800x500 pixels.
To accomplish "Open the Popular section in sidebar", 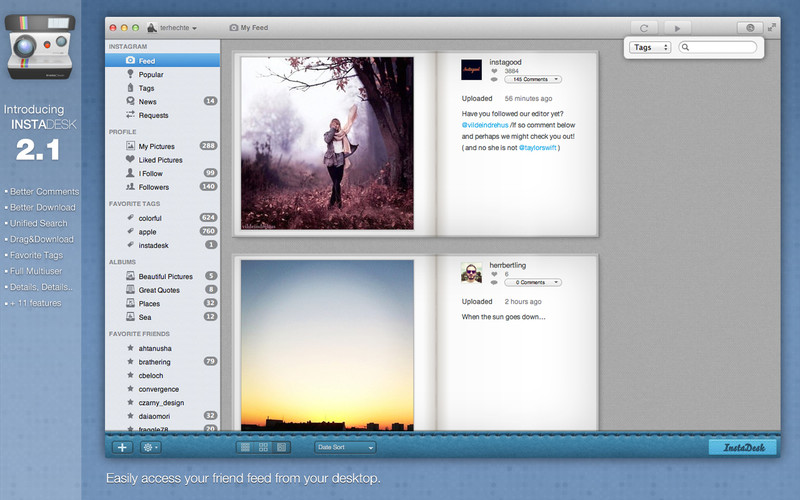I will (152, 74).
